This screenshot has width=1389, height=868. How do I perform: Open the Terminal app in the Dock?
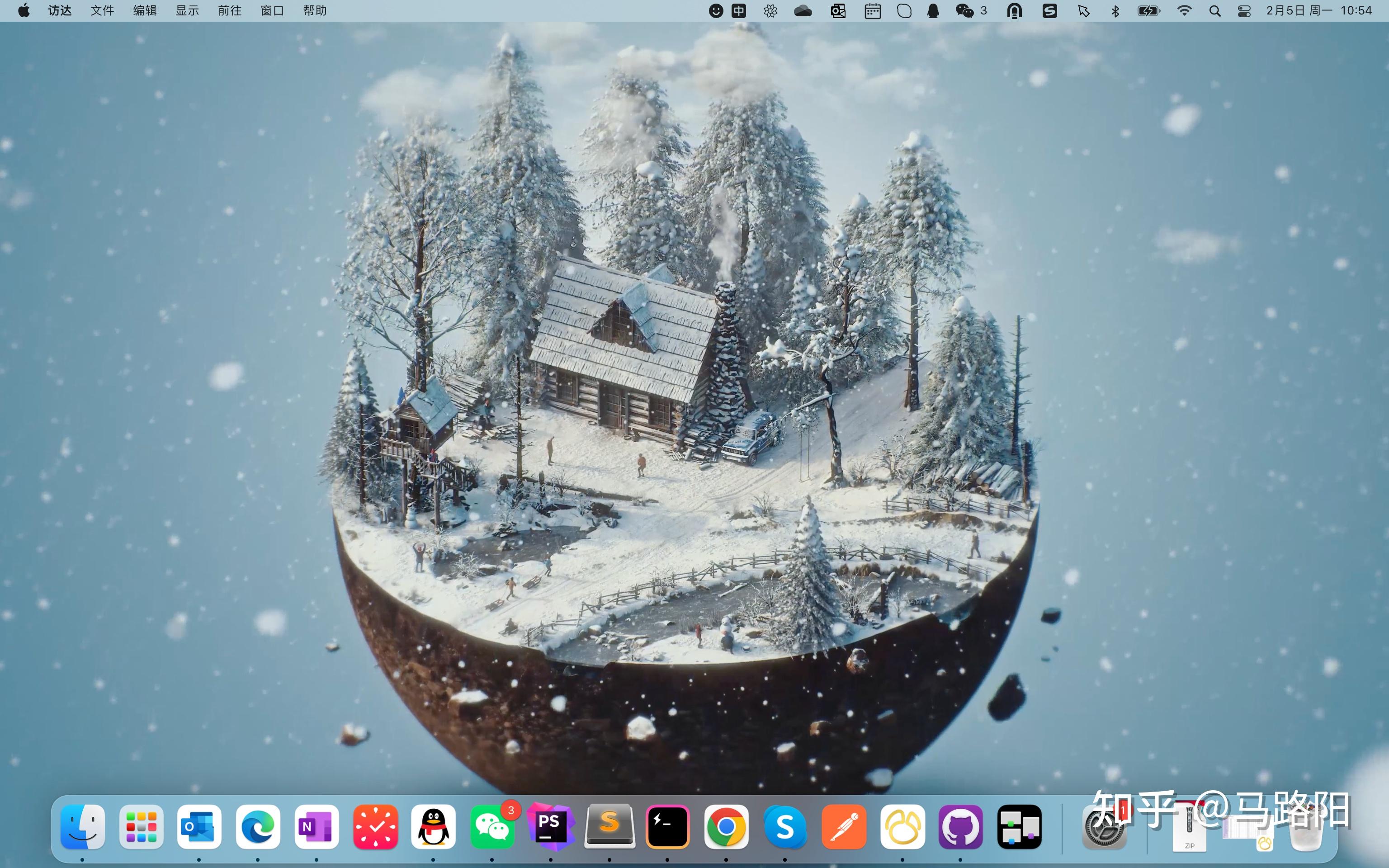(x=668, y=827)
